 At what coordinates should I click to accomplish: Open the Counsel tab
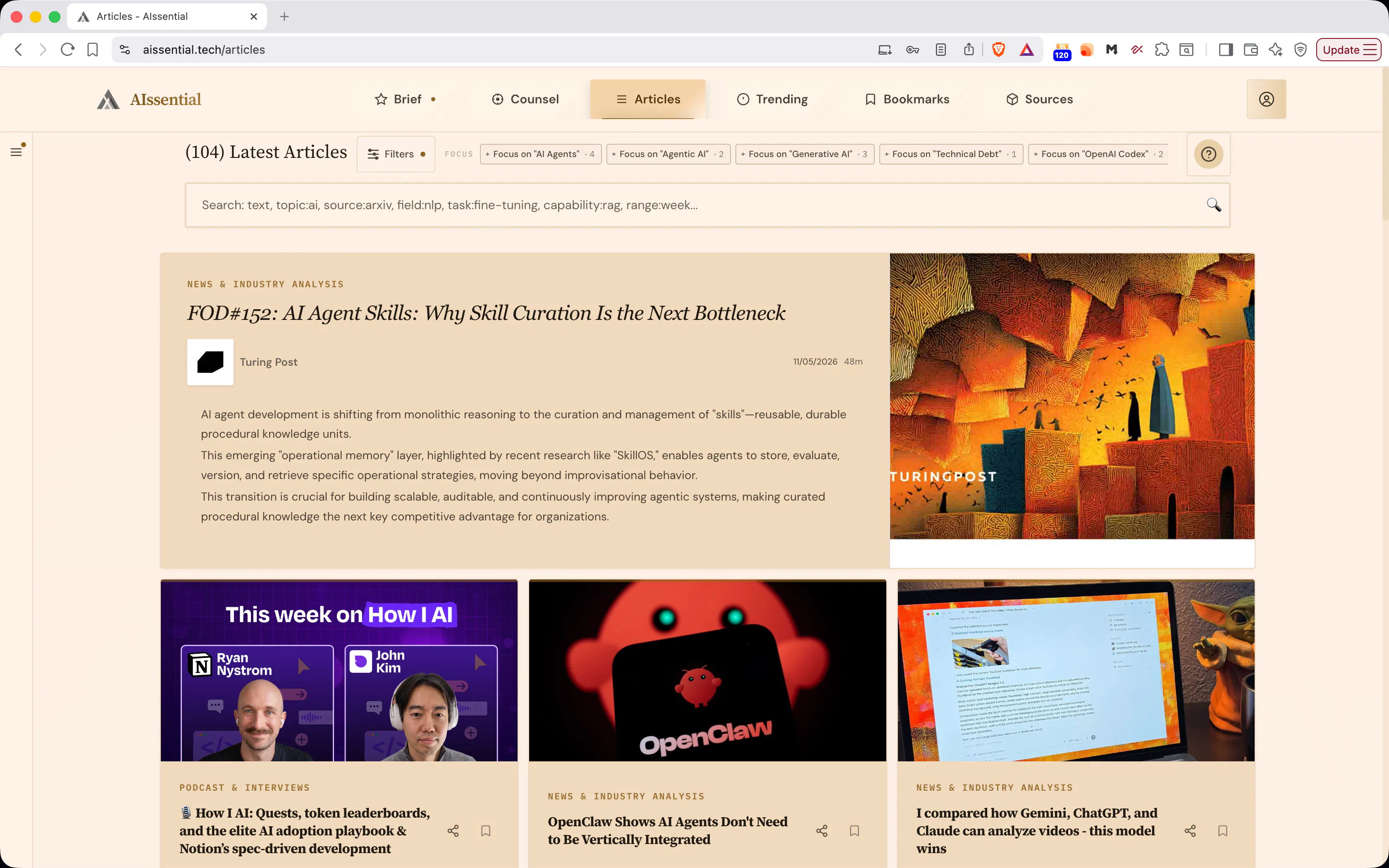[525, 99]
